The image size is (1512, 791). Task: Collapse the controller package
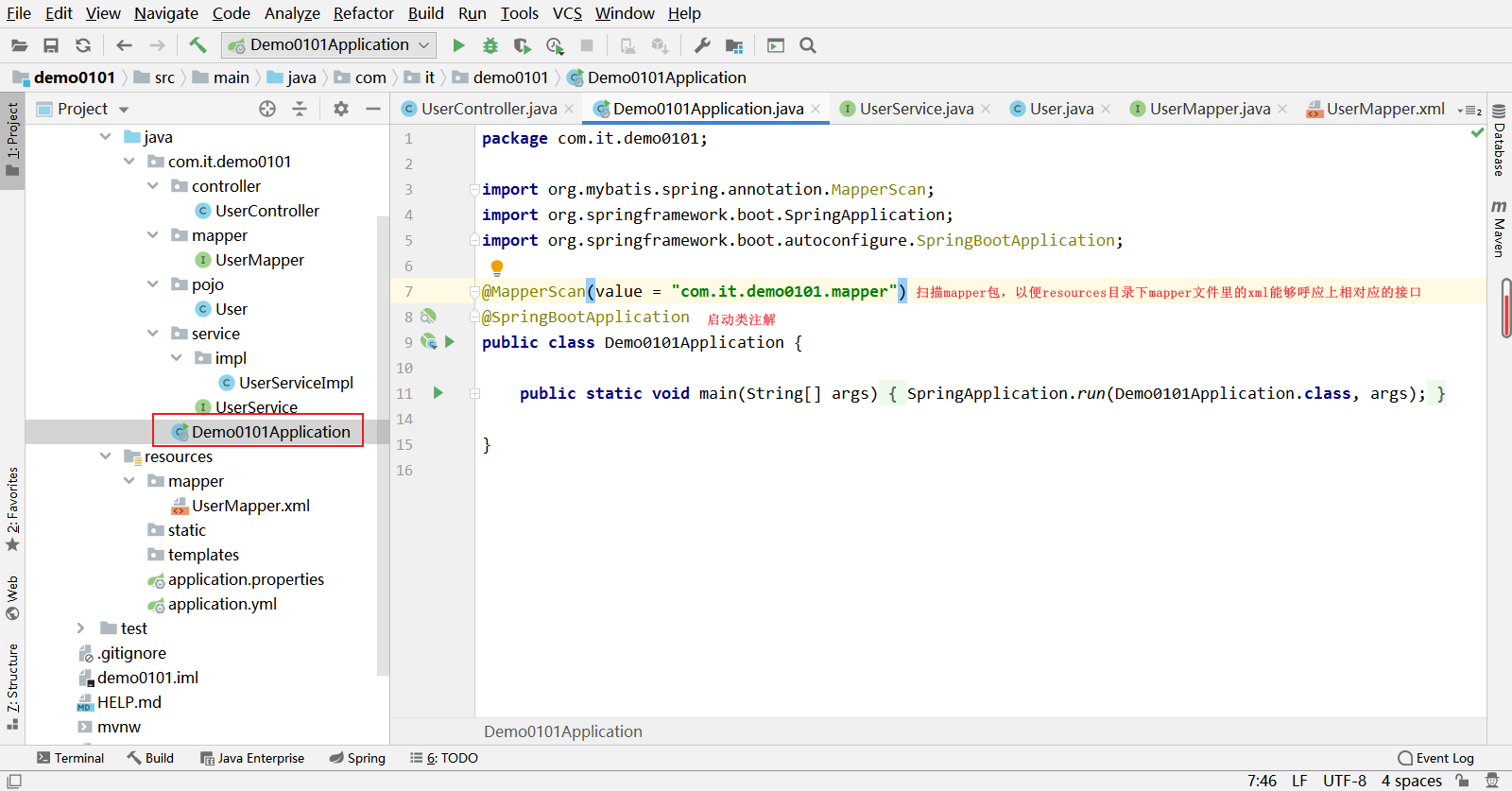152,186
